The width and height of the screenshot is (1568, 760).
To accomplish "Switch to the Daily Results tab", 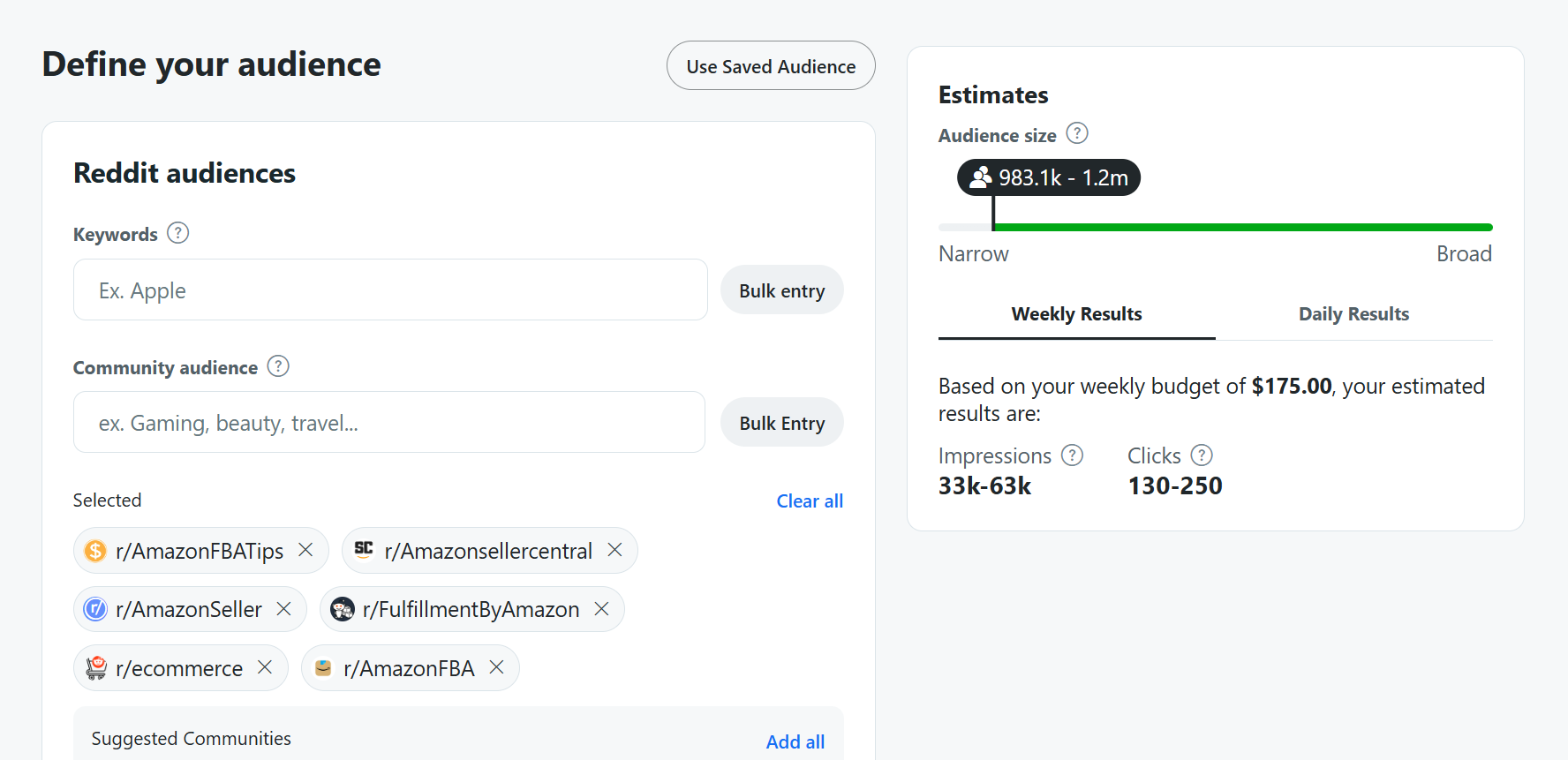I will 1353,314.
